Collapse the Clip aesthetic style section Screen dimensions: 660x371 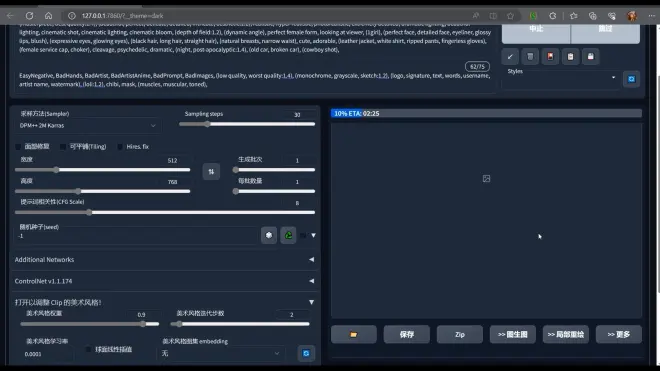[x=165, y=302]
